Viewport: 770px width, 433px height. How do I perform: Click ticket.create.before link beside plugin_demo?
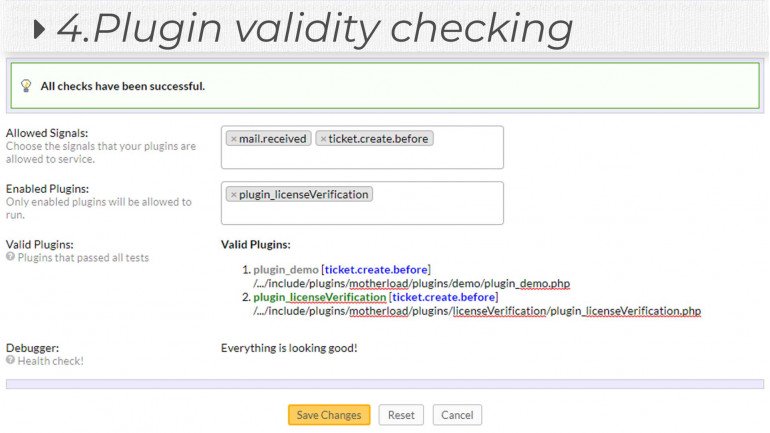[x=376, y=270]
